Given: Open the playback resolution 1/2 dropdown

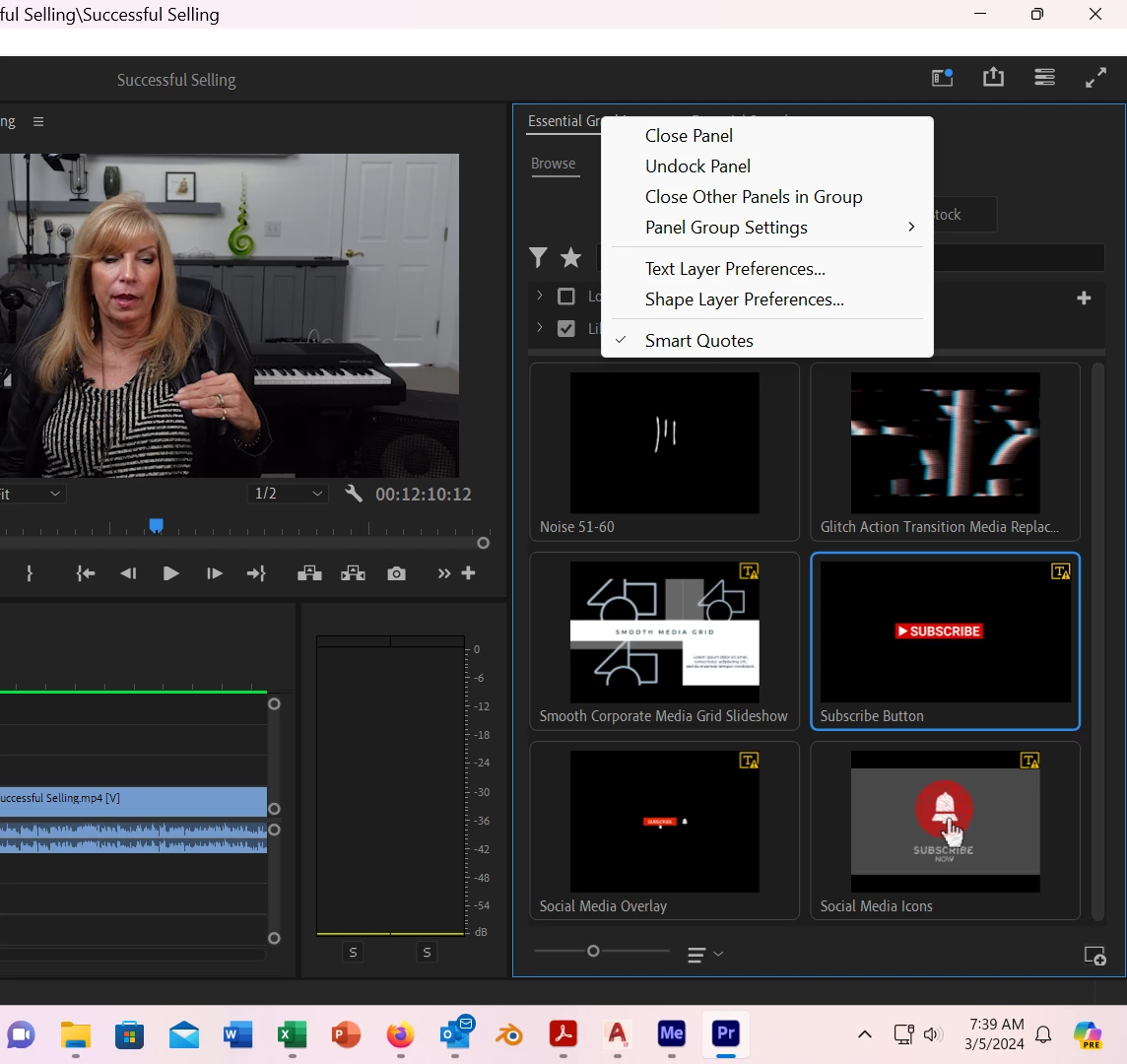Looking at the screenshot, I should click(288, 494).
